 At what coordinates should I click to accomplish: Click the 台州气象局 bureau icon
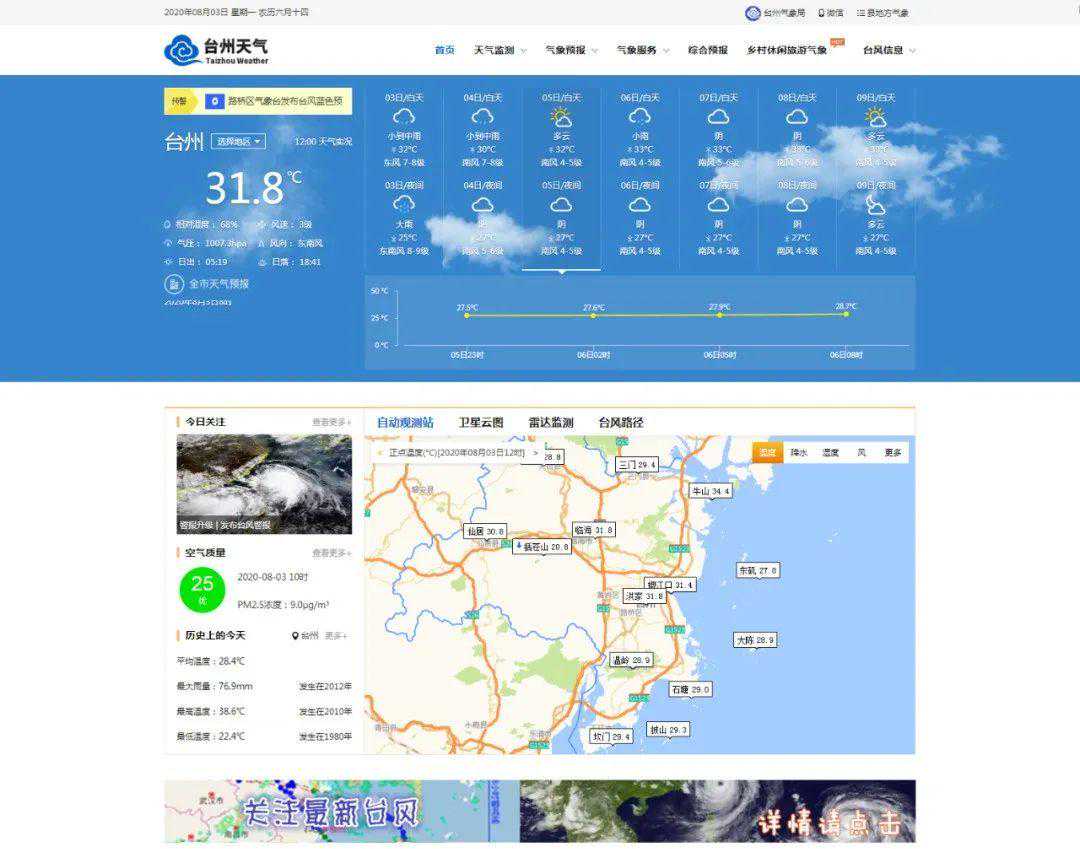[x=752, y=13]
